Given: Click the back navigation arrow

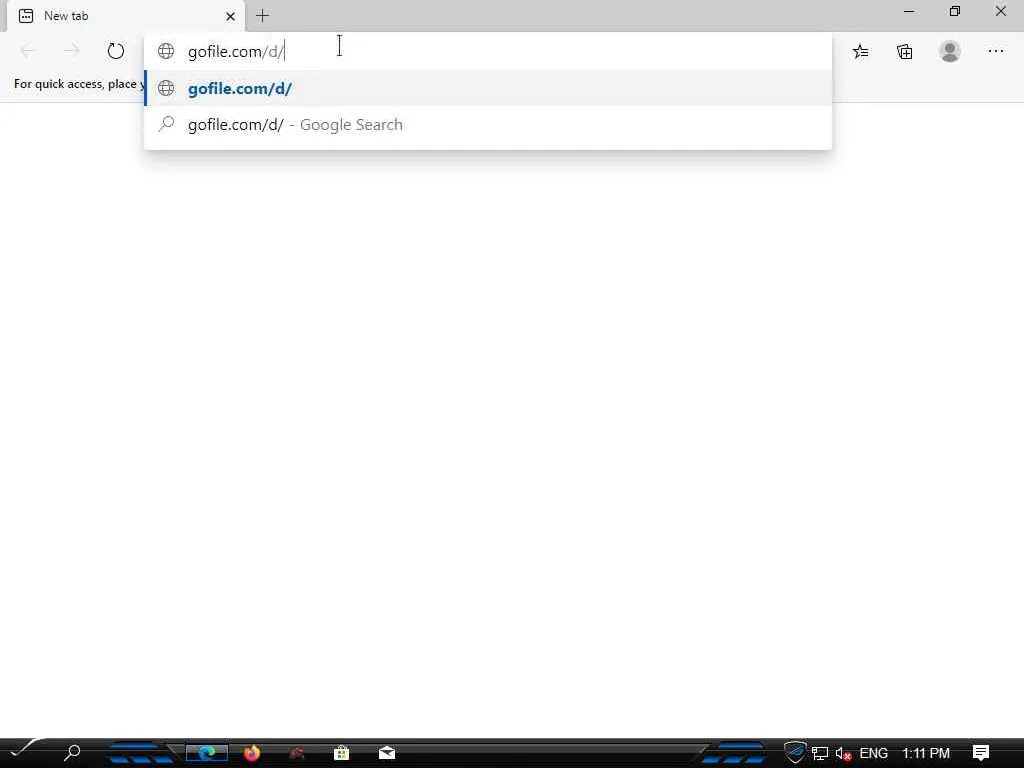Looking at the screenshot, I should (27, 51).
